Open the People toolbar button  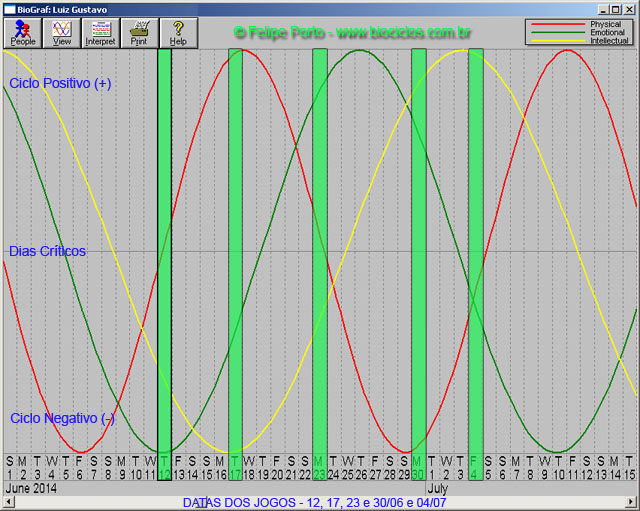click(22, 33)
